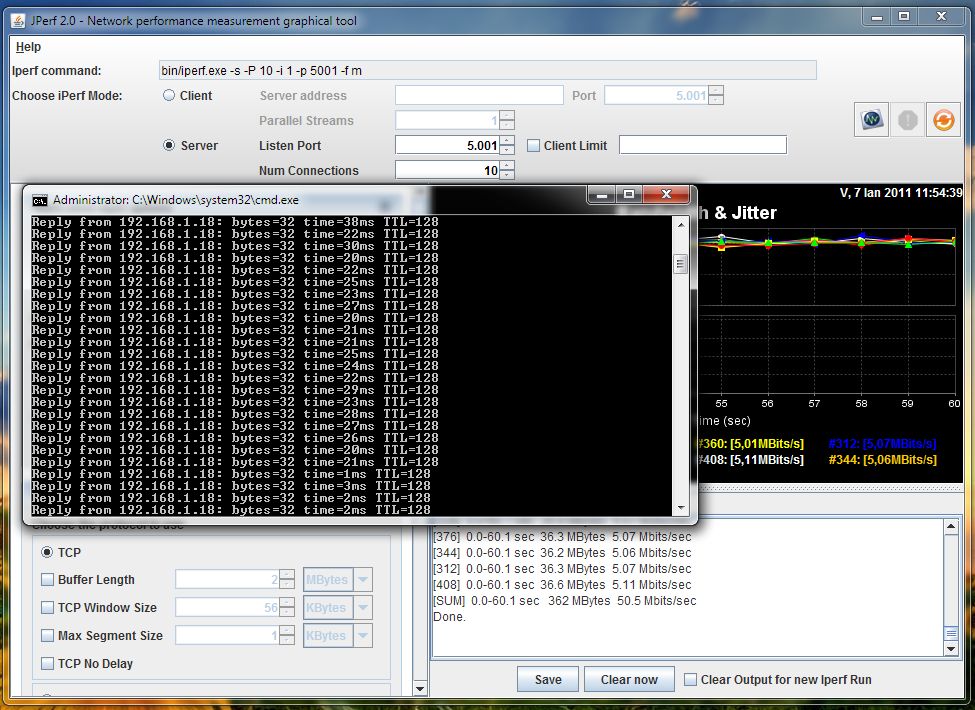Open the Buffer Length units dropdown

pyautogui.click(x=362, y=580)
